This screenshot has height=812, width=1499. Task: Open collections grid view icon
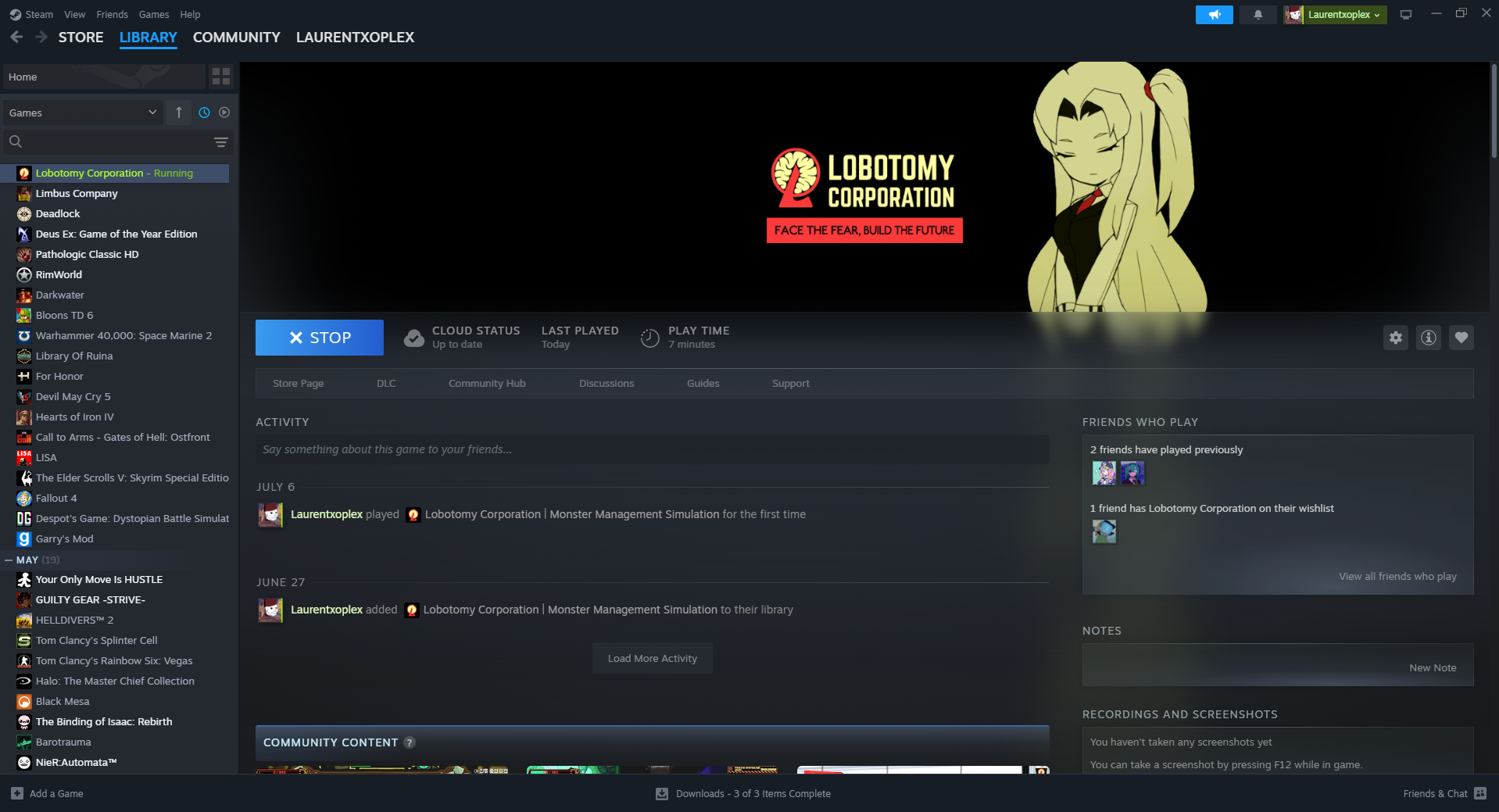(221, 77)
